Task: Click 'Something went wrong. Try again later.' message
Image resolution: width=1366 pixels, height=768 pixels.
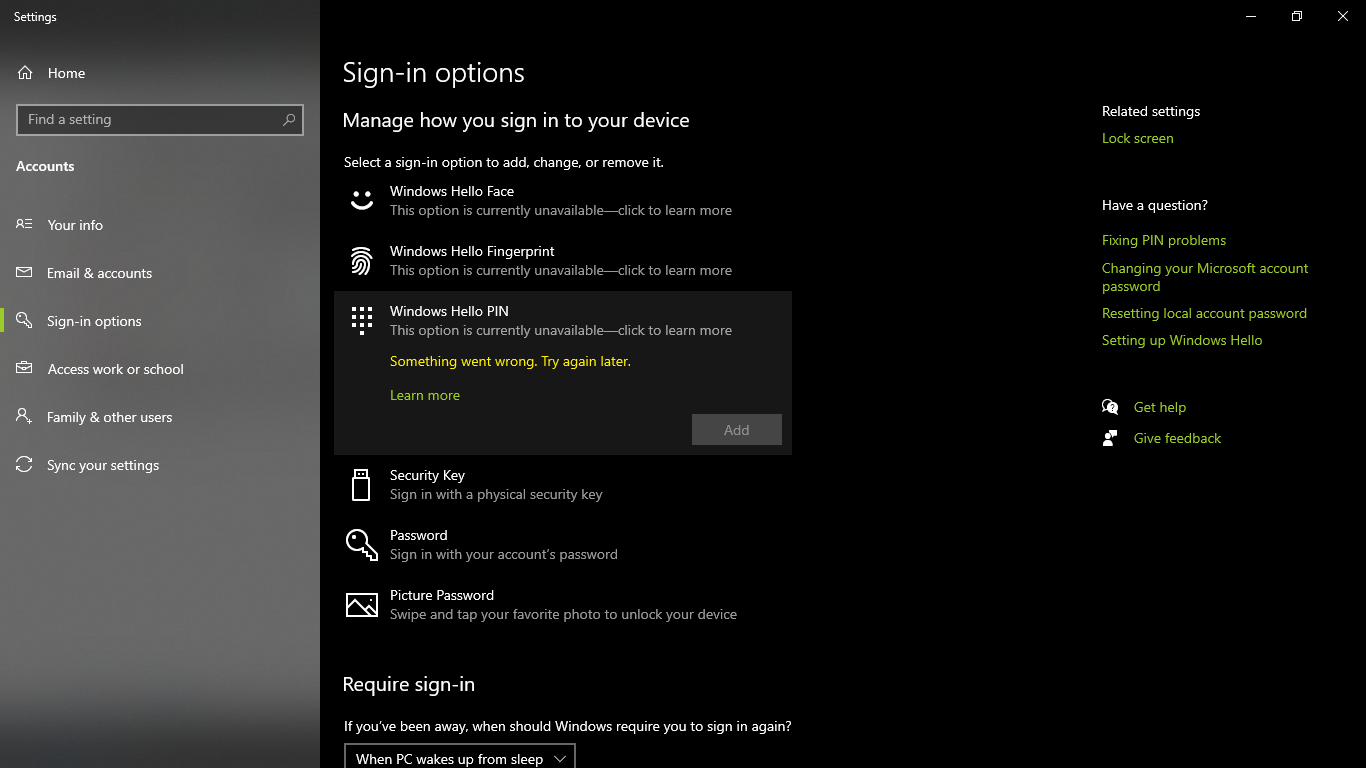Action: [510, 361]
